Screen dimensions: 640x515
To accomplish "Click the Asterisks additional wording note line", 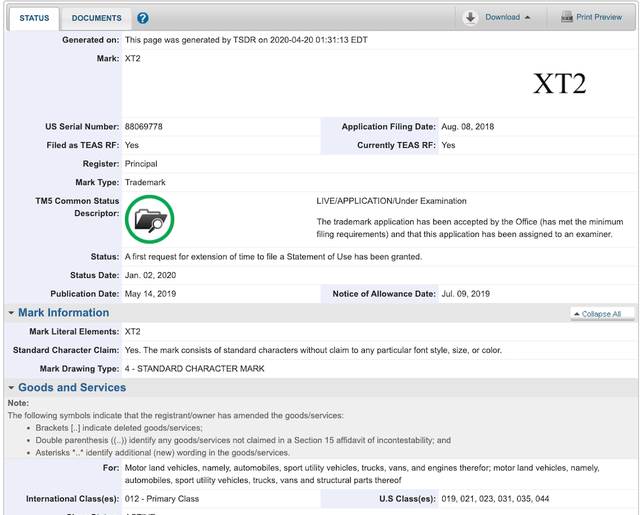I will 162,453.
